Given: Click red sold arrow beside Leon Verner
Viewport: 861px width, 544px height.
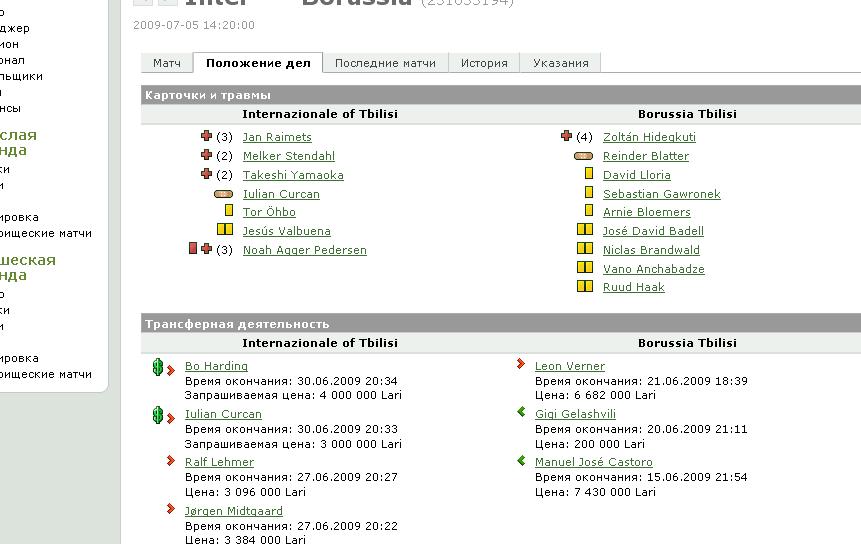Looking at the screenshot, I should pyautogui.click(x=521, y=363).
